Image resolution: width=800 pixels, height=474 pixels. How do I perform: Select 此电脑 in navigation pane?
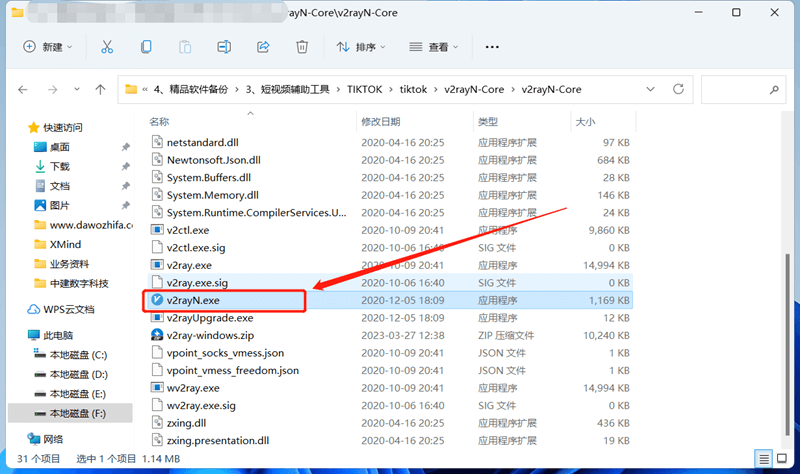(x=58, y=335)
